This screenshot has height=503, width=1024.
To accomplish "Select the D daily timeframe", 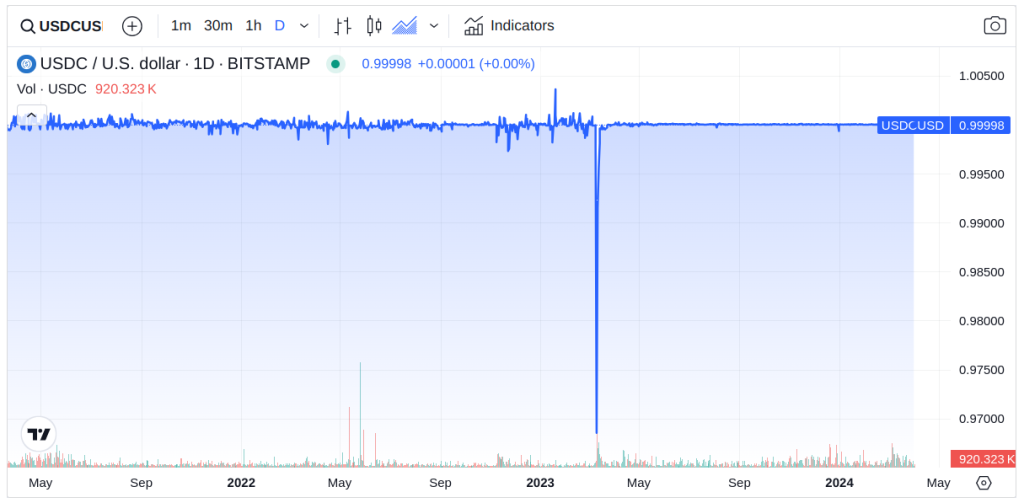I will click(280, 25).
